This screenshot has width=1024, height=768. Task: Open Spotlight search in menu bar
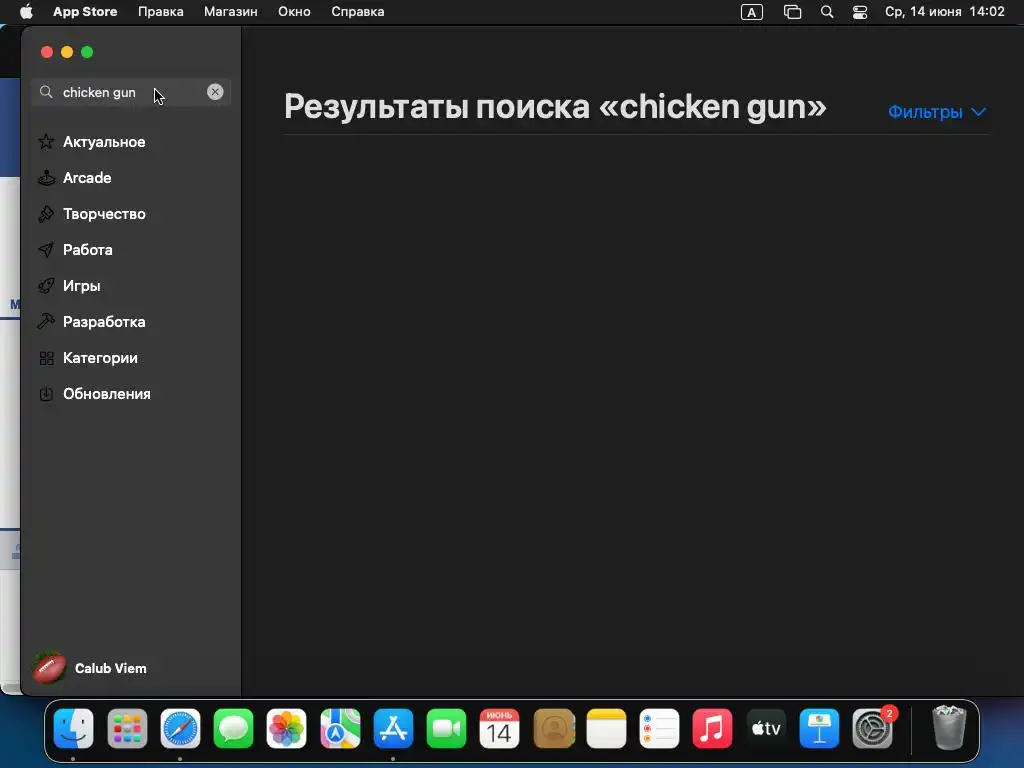tap(827, 12)
